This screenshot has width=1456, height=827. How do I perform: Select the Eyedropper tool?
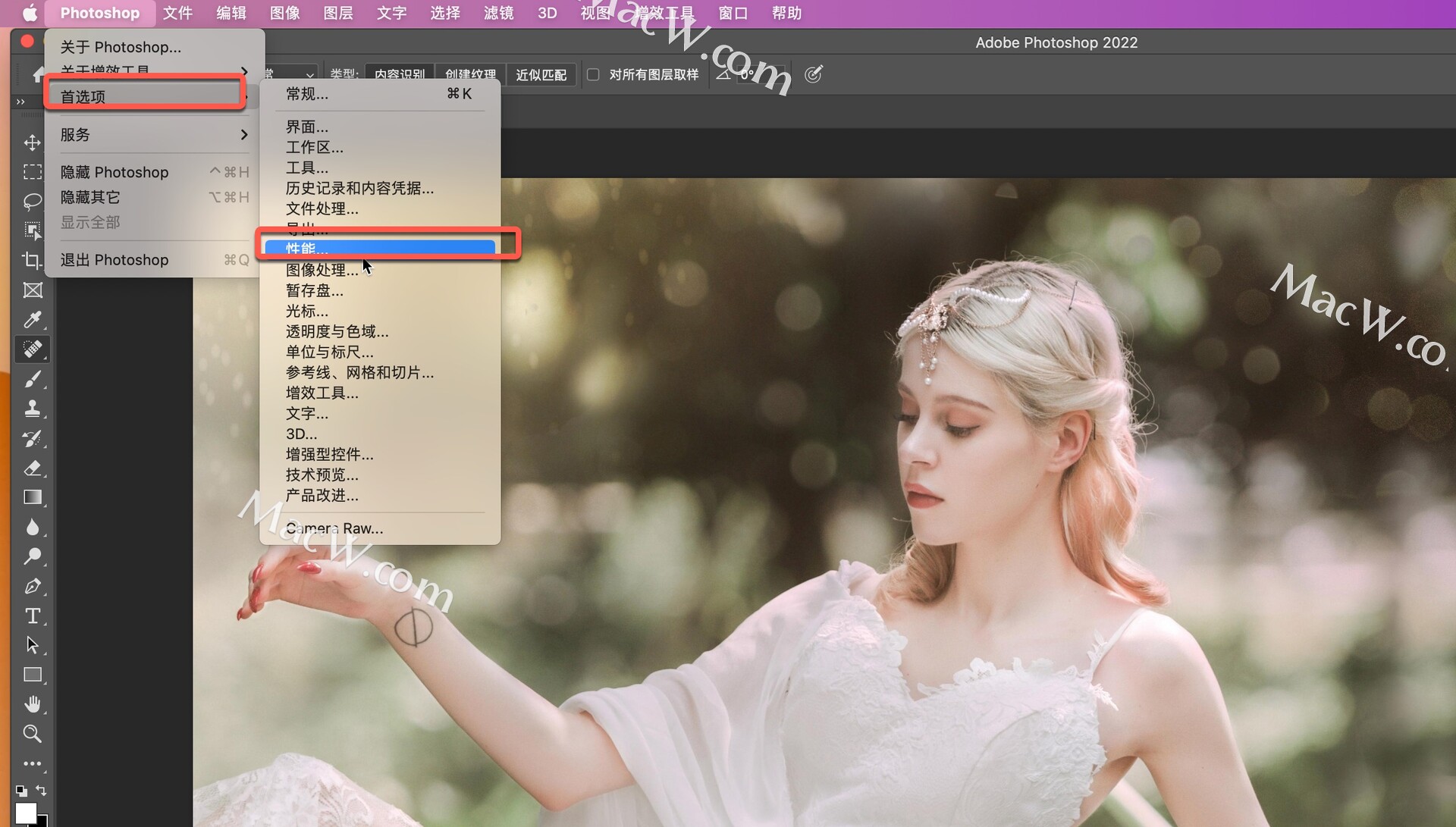coord(32,320)
